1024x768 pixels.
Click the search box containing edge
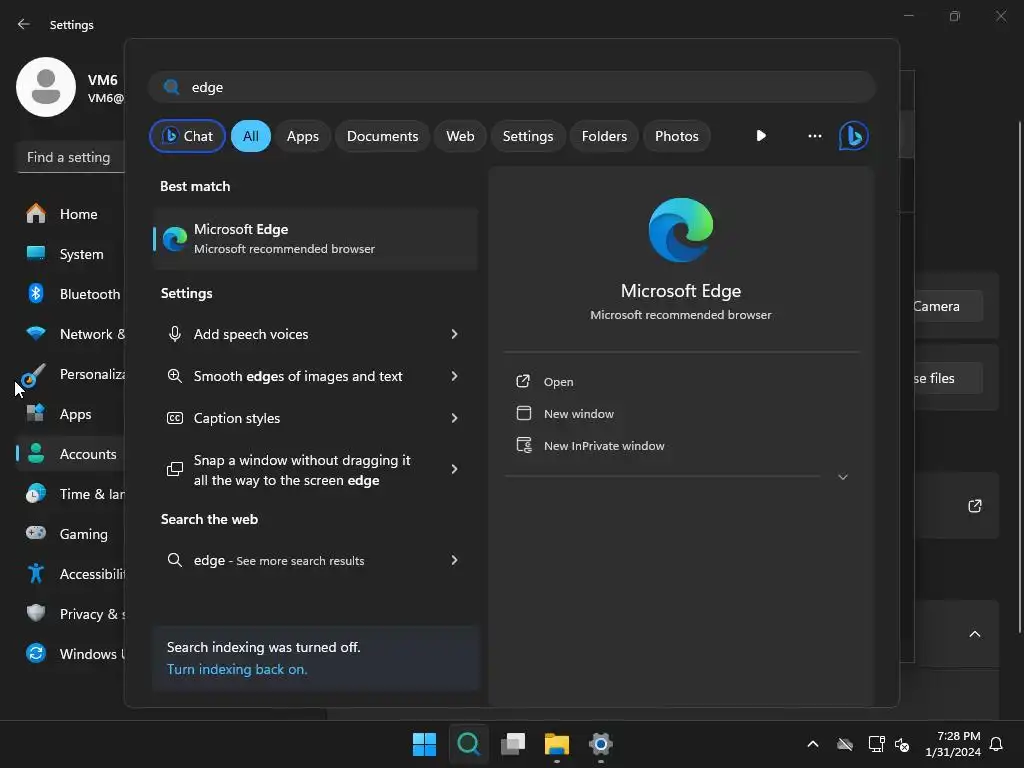(x=512, y=87)
